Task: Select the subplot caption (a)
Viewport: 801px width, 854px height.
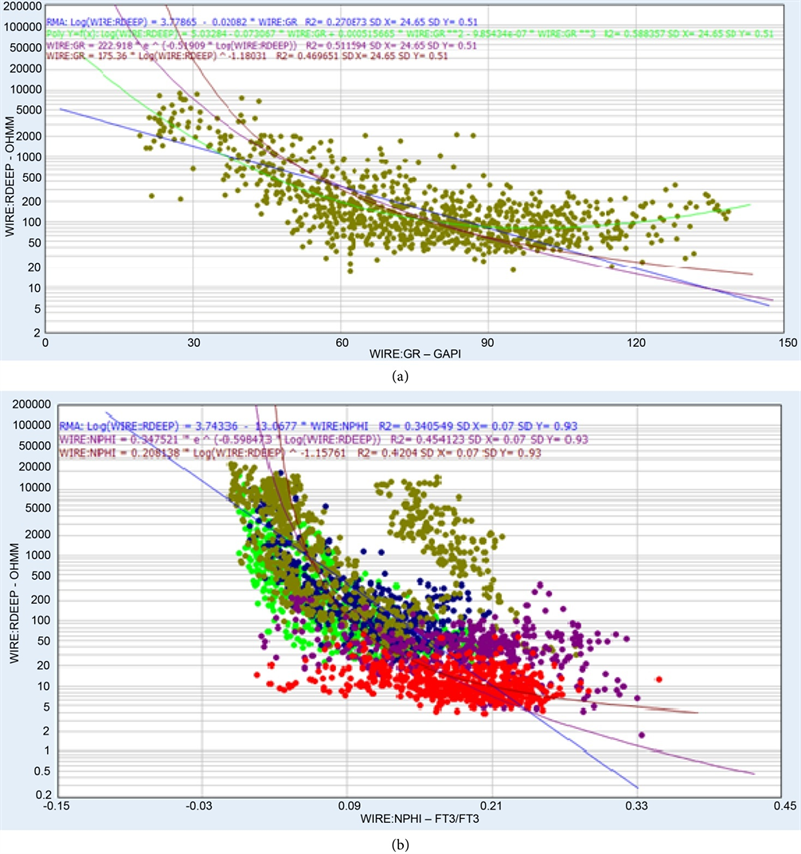Action: point(400,377)
